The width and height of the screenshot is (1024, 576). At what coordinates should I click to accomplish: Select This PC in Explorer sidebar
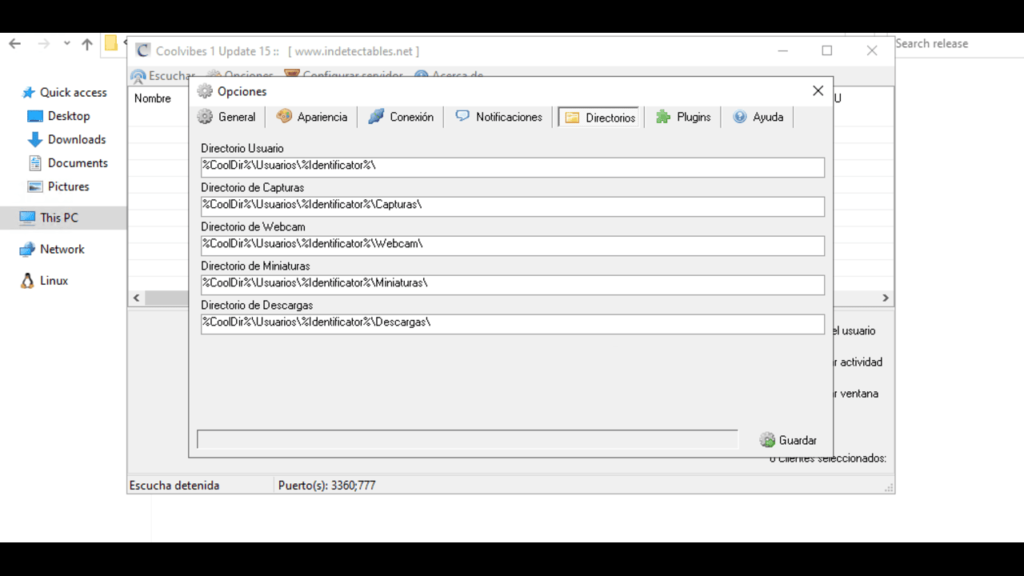59,218
